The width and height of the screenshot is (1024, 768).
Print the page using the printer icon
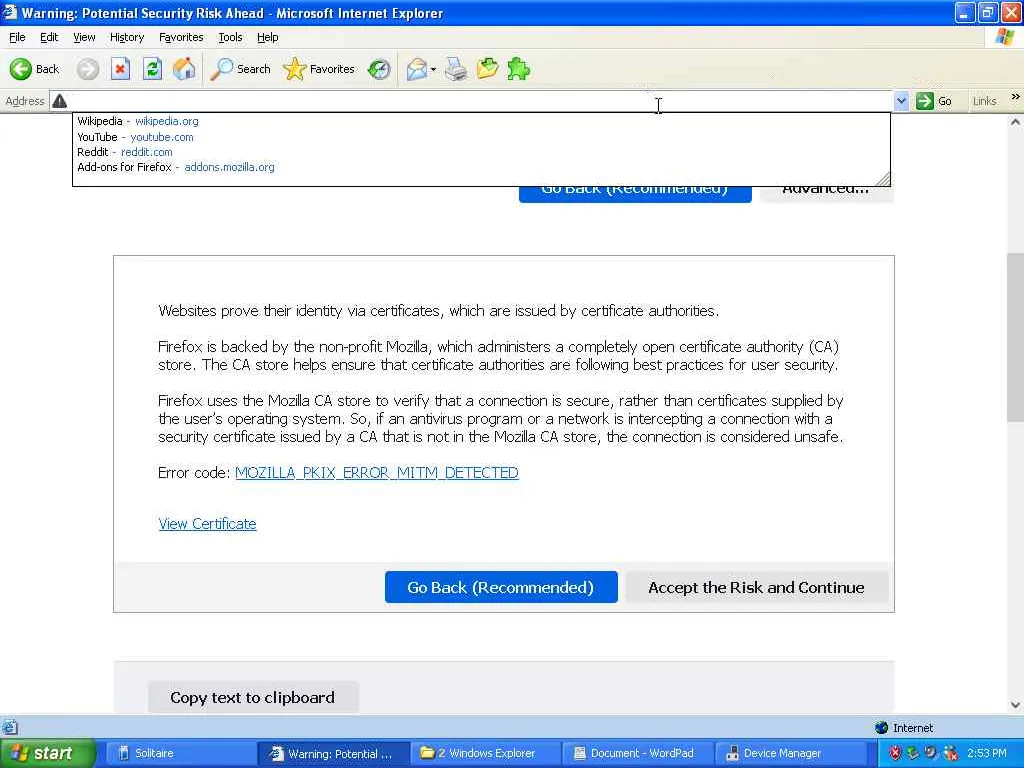(456, 69)
